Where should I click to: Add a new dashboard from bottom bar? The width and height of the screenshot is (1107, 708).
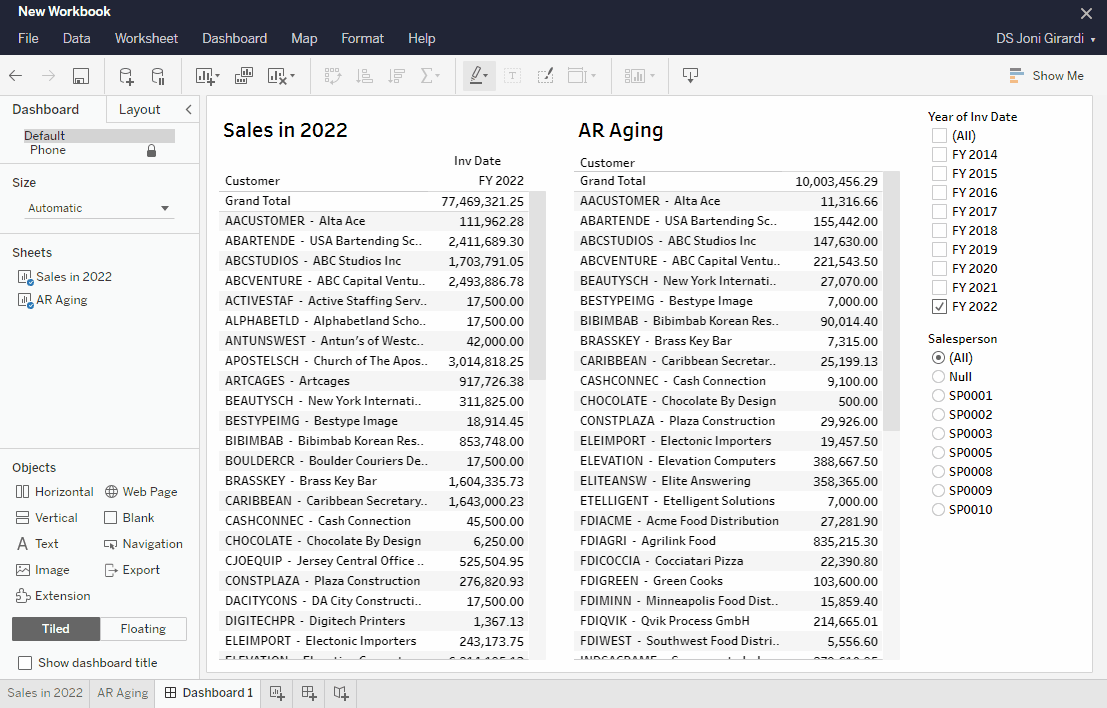[x=309, y=693]
